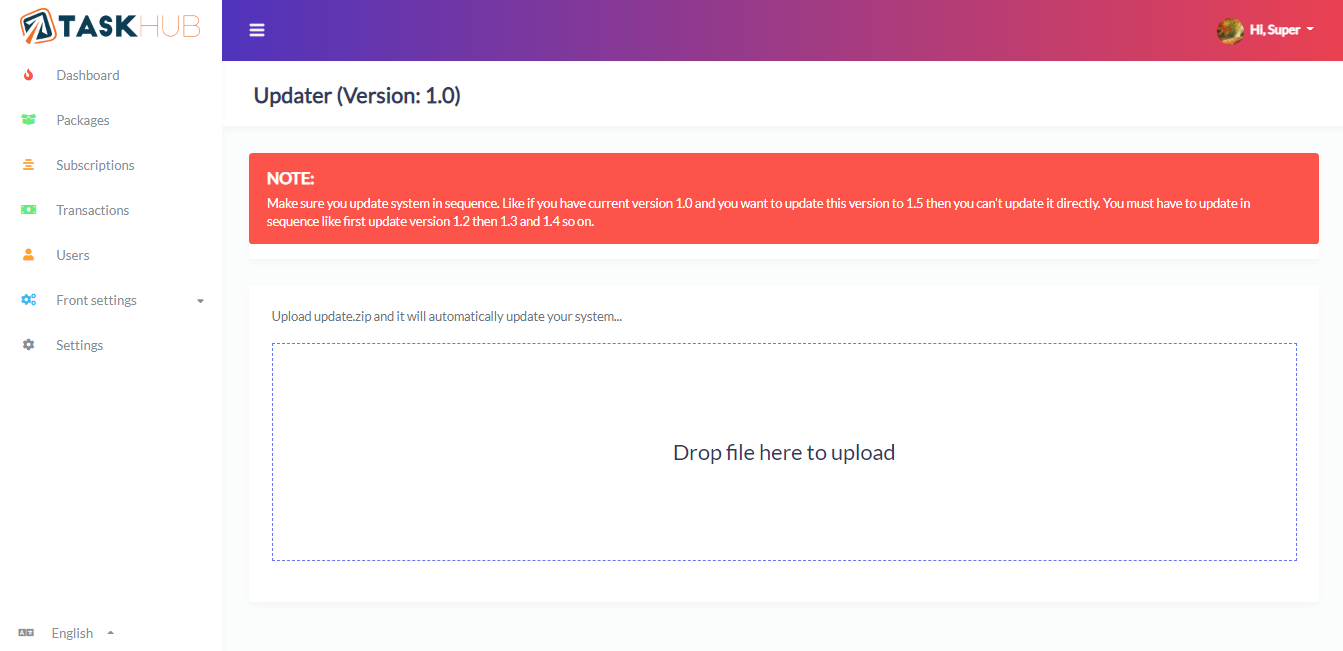This screenshot has width=1343, height=651.
Task: Click the Packages text link
Action: click(81, 119)
